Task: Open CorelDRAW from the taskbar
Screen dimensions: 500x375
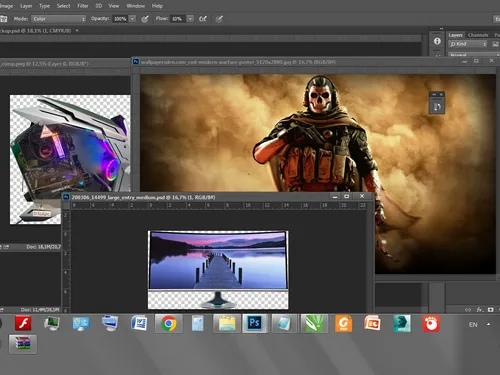Action: (314, 323)
